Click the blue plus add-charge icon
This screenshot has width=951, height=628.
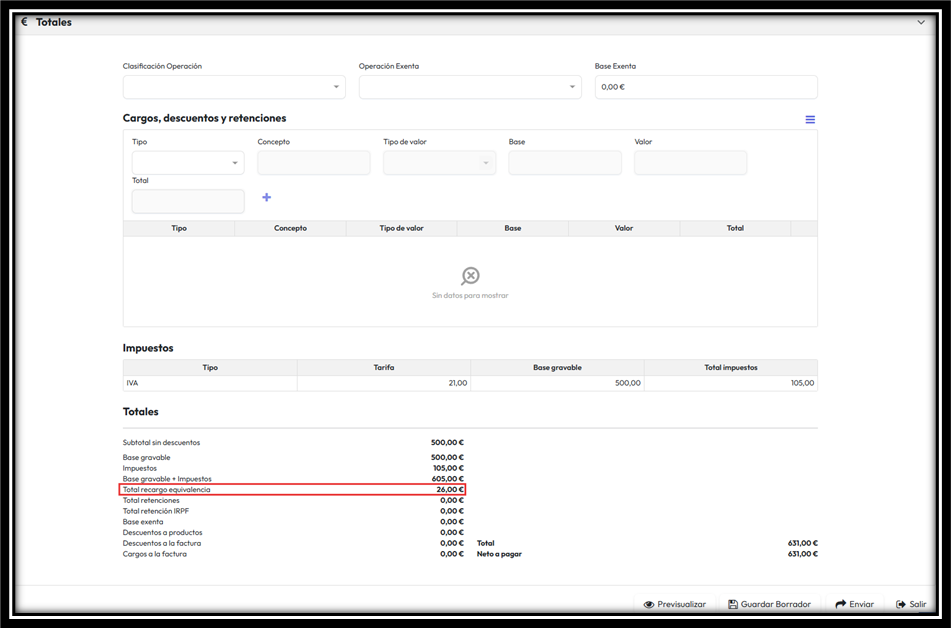pyautogui.click(x=266, y=198)
